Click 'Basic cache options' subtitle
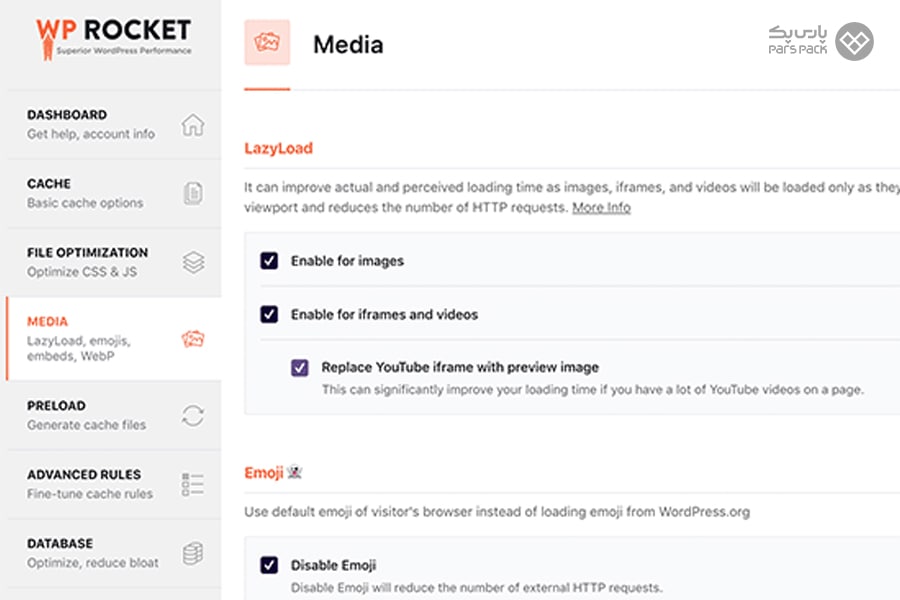The height and width of the screenshot is (600, 900). (85, 203)
